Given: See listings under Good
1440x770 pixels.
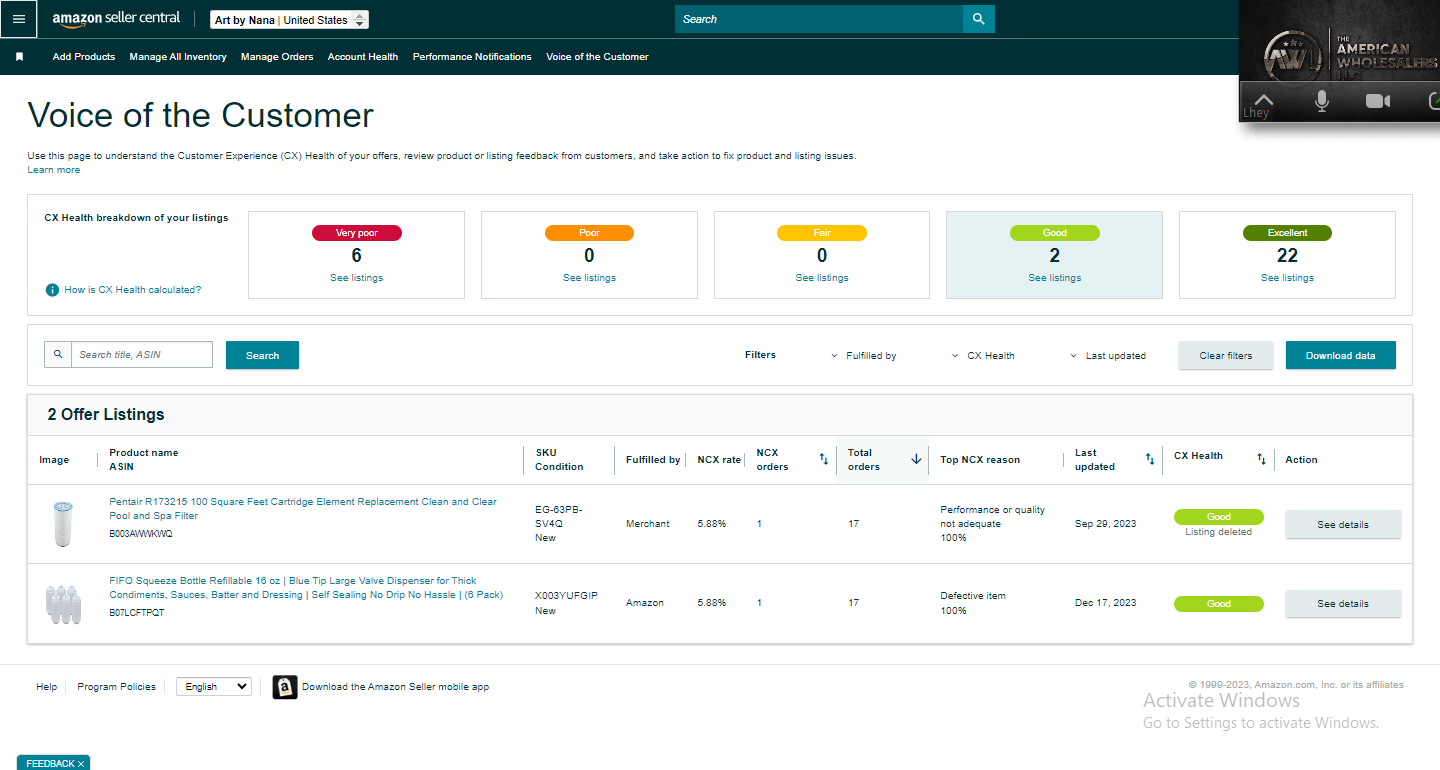Looking at the screenshot, I should (x=1055, y=278).
